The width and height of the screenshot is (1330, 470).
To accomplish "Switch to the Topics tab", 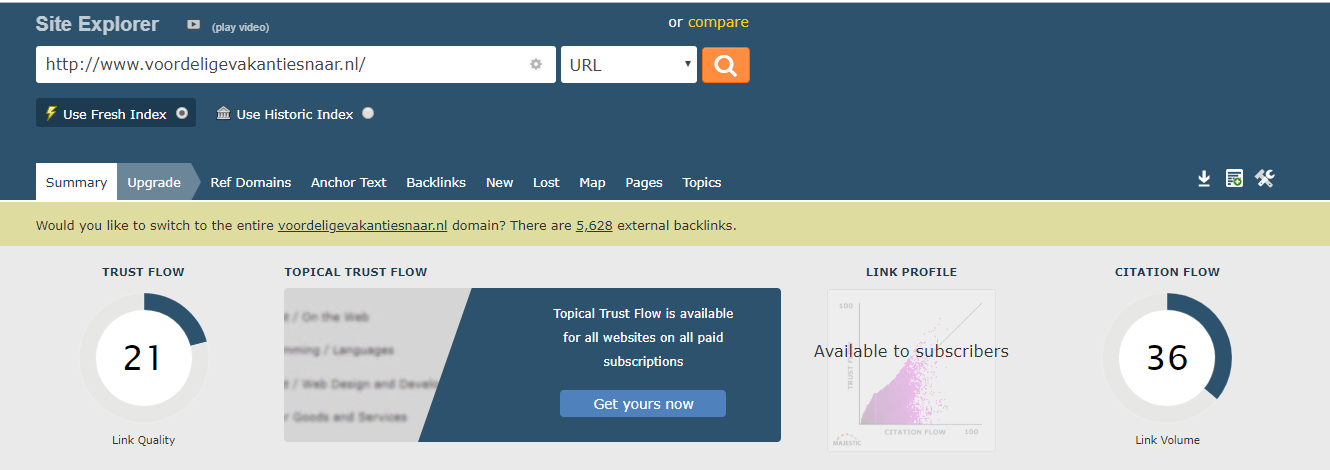I will pyautogui.click(x=702, y=182).
